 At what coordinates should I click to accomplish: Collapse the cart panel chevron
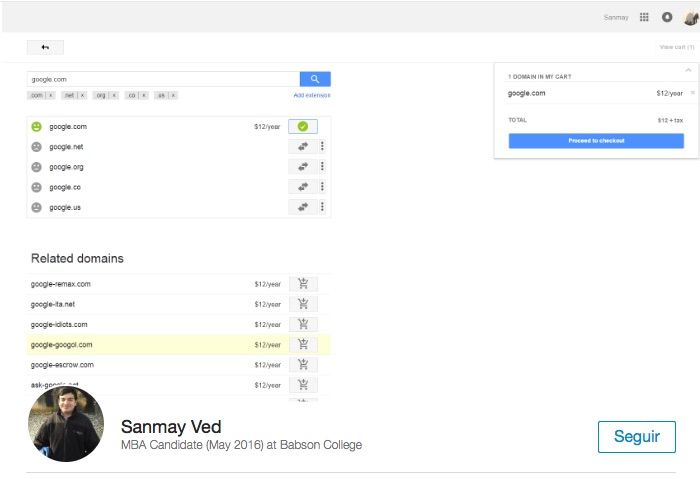(688, 70)
